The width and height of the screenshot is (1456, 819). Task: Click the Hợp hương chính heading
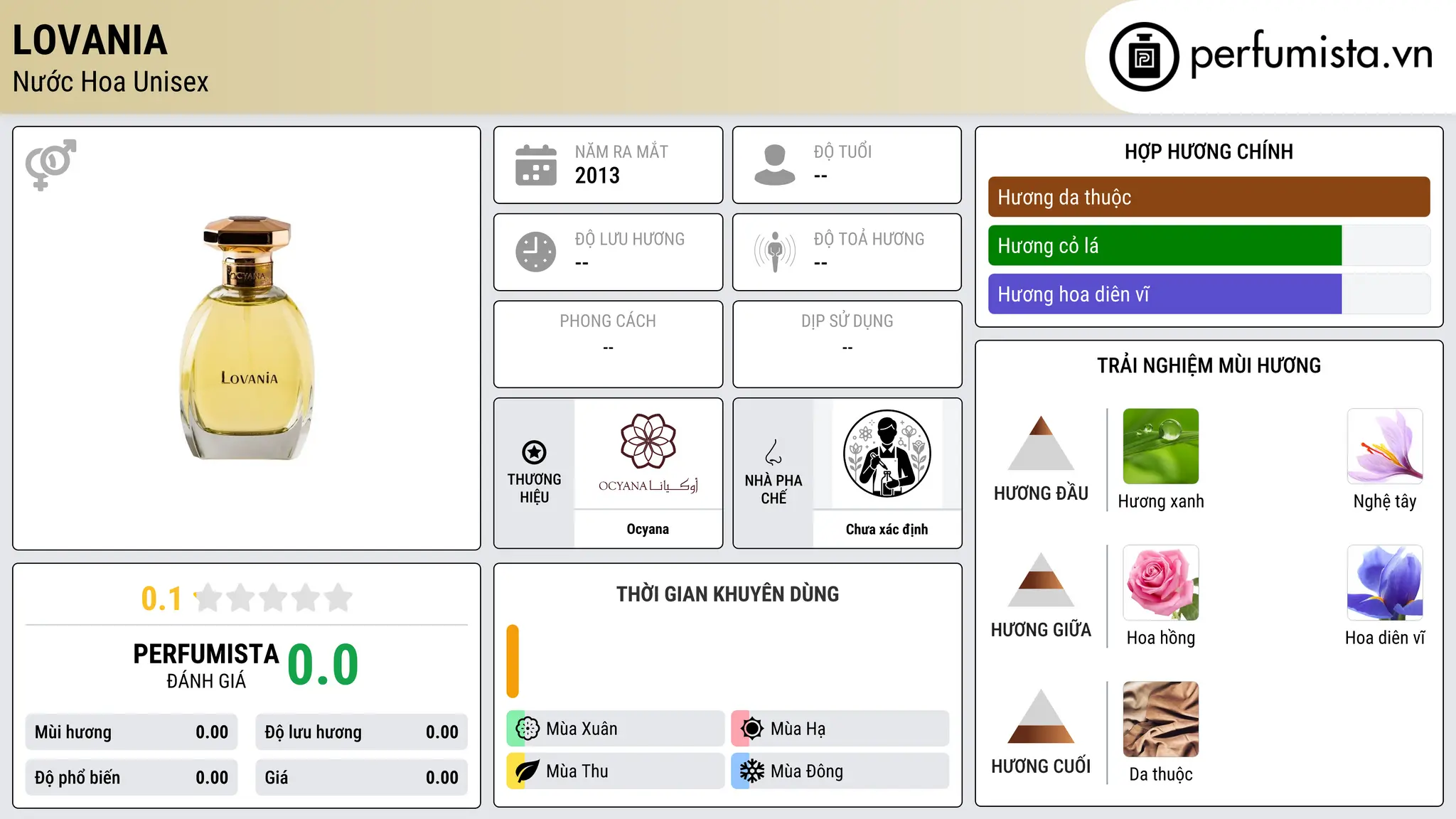click(1209, 151)
